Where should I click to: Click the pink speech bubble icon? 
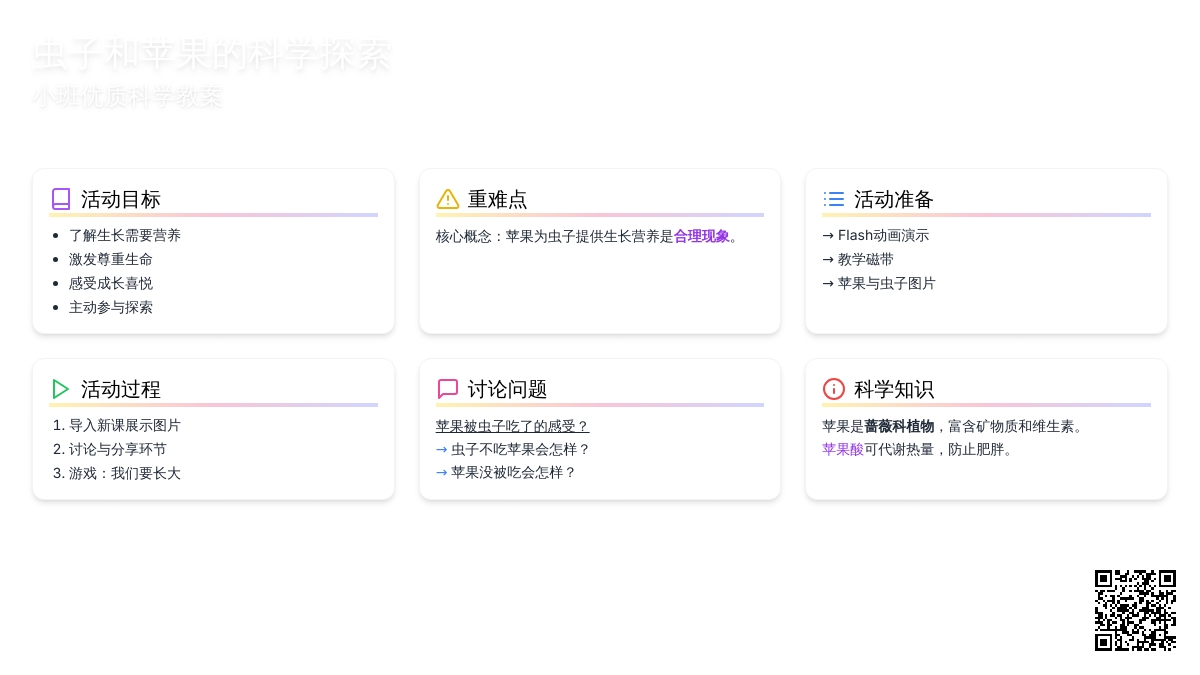(x=448, y=389)
